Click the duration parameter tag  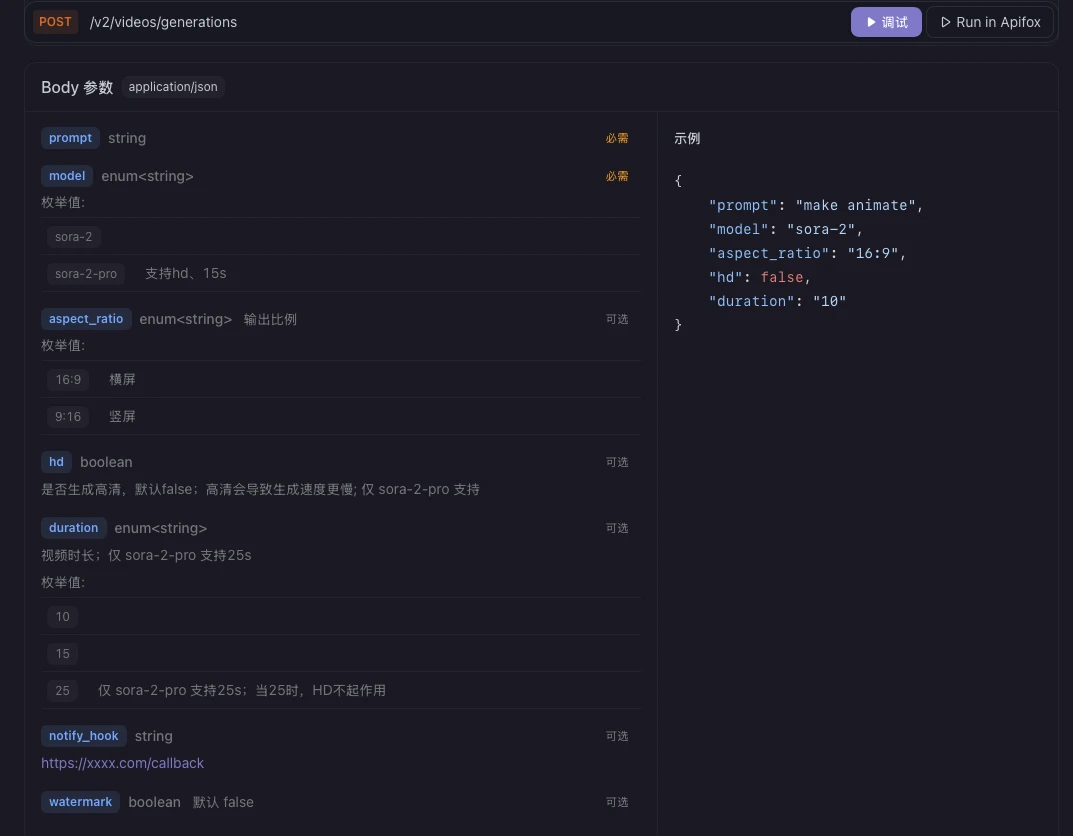pyautogui.click(x=74, y=527)
